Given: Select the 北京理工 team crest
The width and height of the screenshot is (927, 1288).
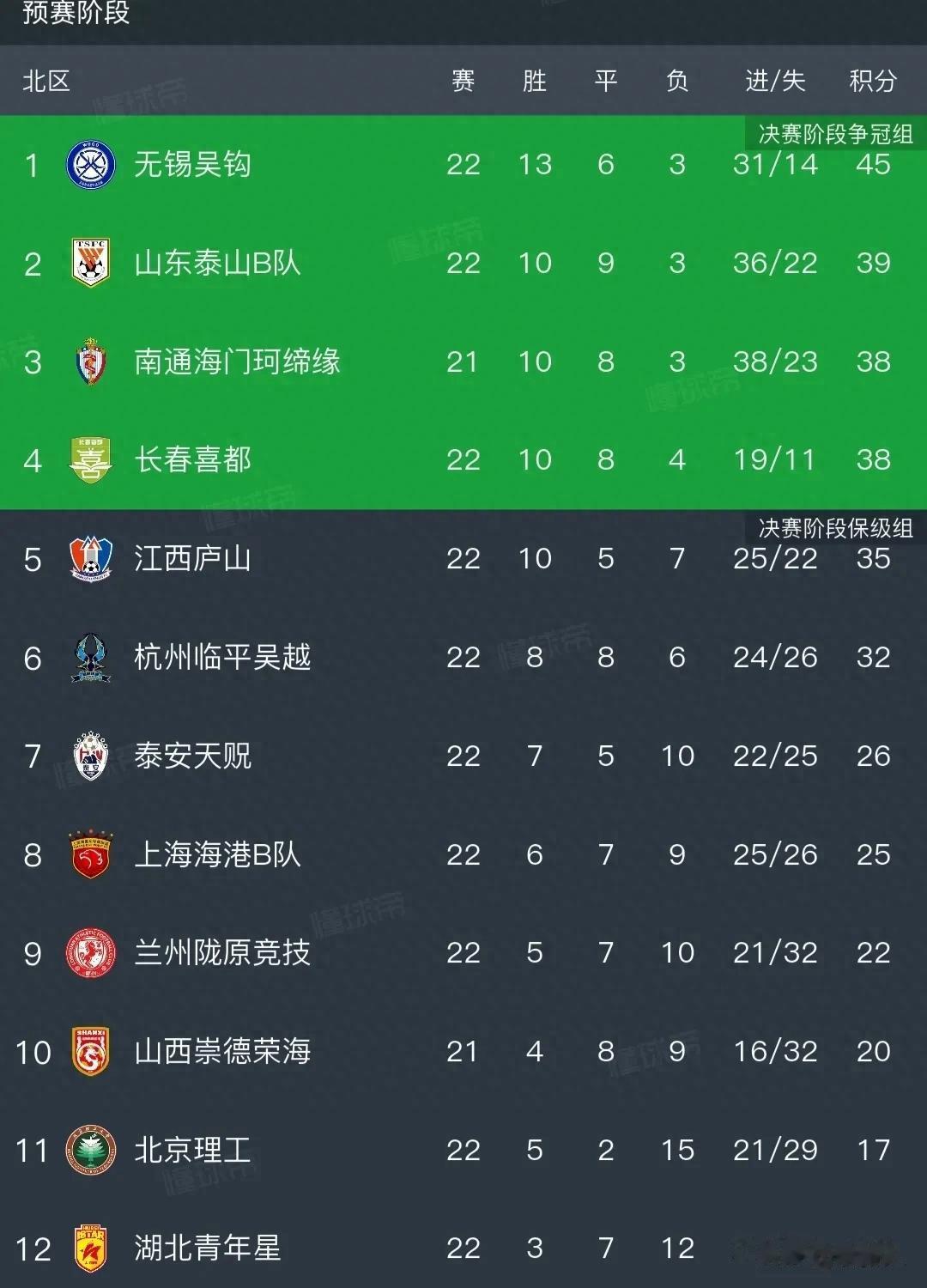Looking at the screenshot, I should tap(91, 1151).
